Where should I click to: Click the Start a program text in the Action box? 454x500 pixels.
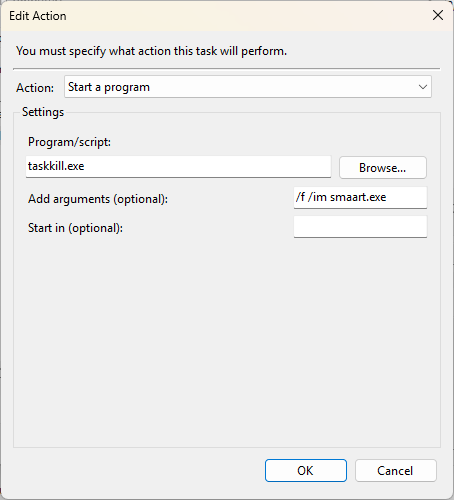[109, 87]
